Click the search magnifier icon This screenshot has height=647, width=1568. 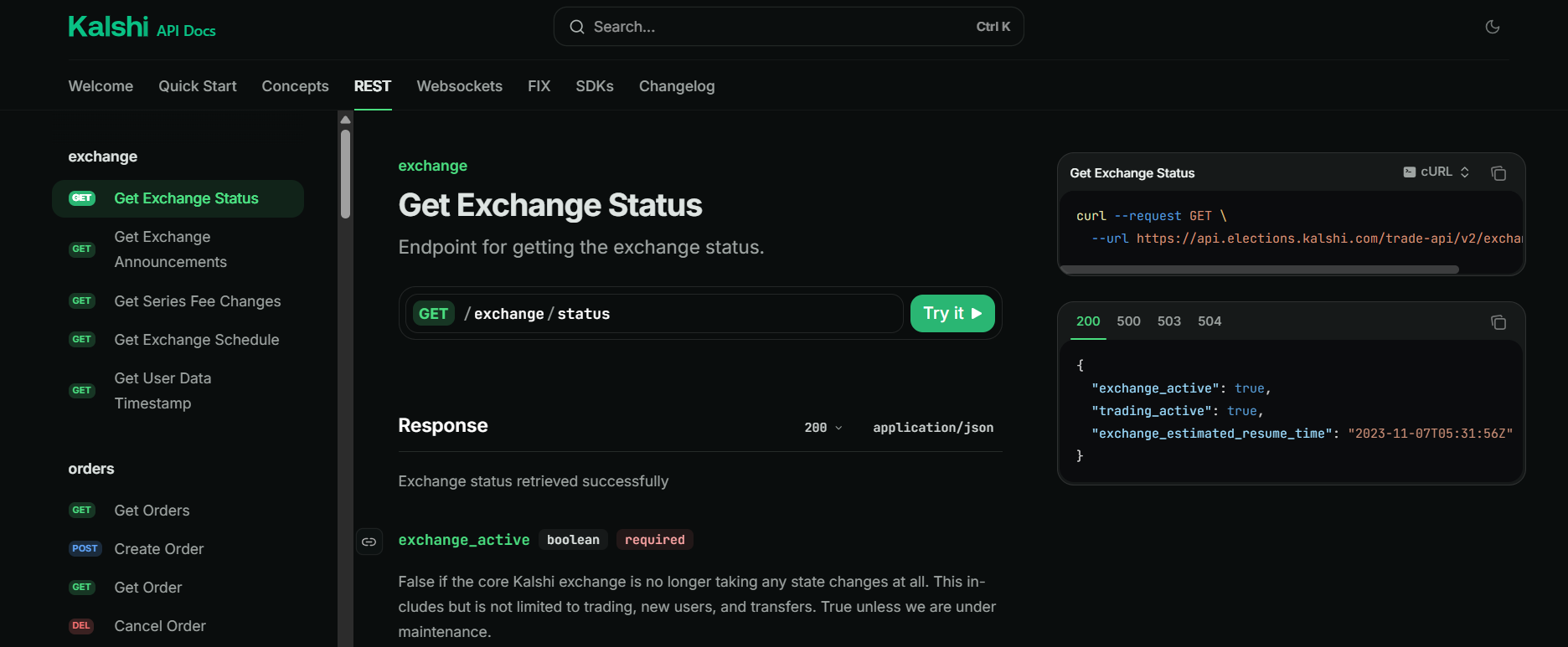[x=577, y=27]
